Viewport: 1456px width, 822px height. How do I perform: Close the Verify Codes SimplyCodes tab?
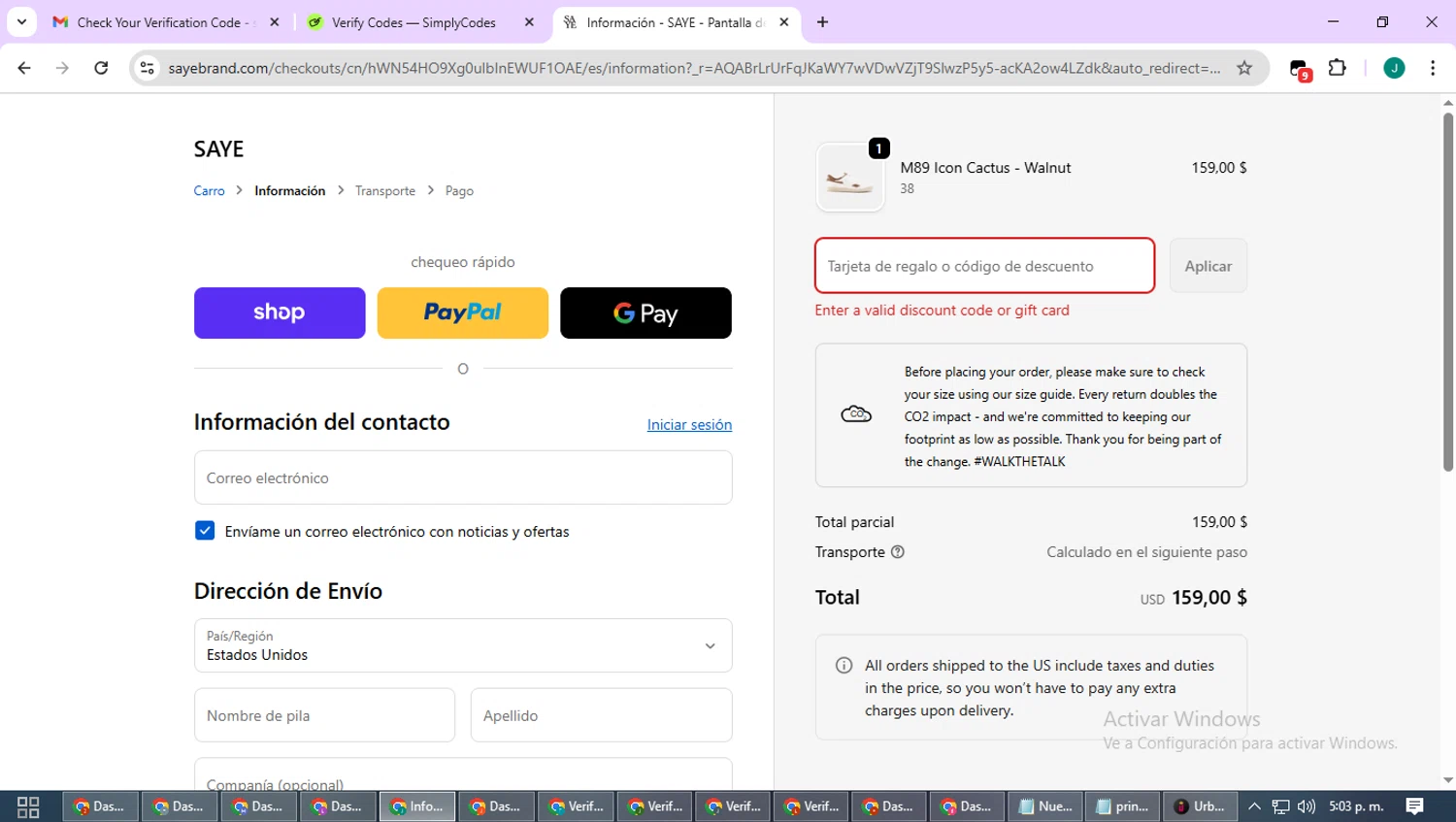pos(529,22)
